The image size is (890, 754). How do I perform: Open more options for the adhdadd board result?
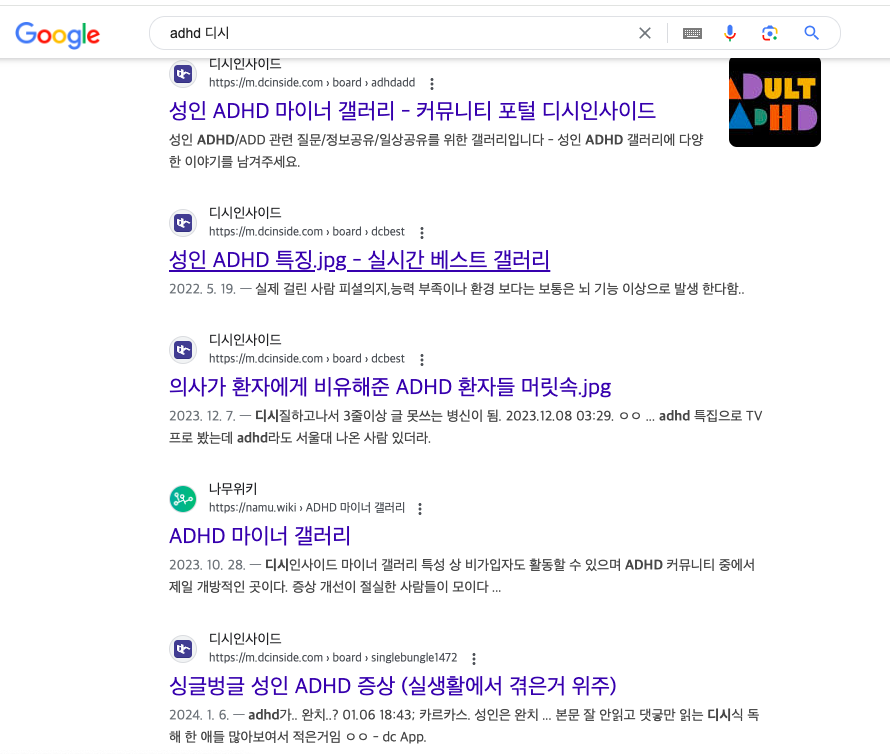pos(432,83)
